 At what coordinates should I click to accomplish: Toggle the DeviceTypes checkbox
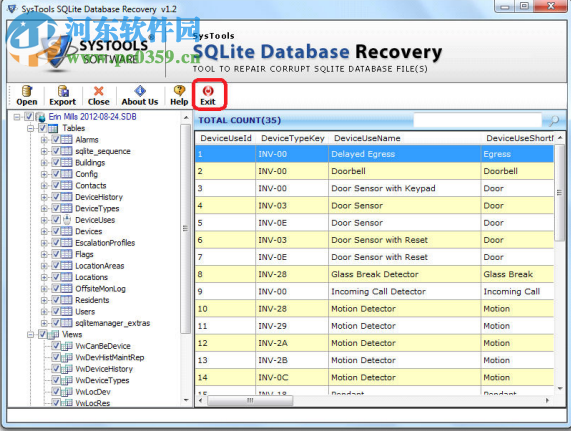[56, 208]
